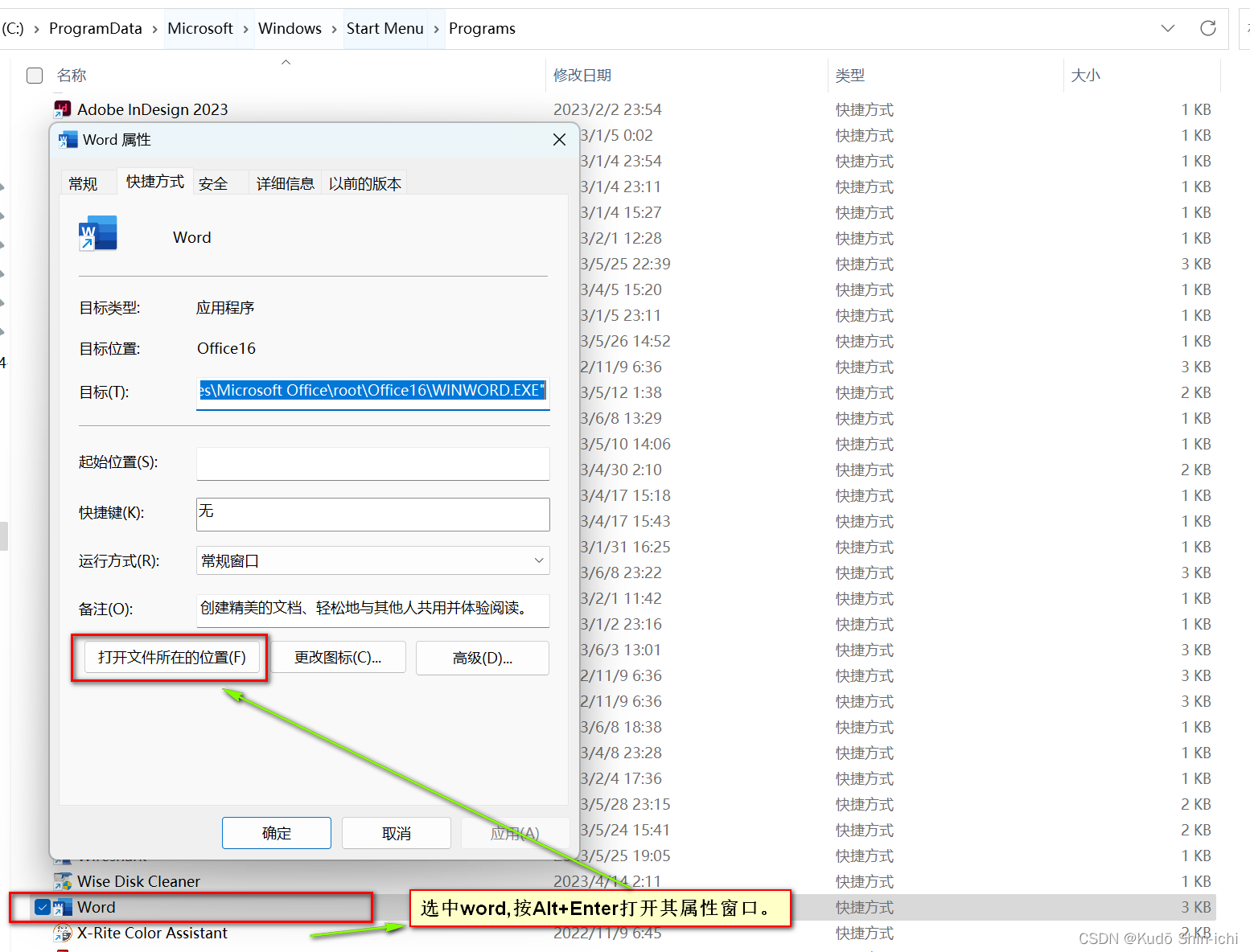1250x952 pixels.
Task: Click the large Word icon in the properties dialog
Action: coord(98,234)
